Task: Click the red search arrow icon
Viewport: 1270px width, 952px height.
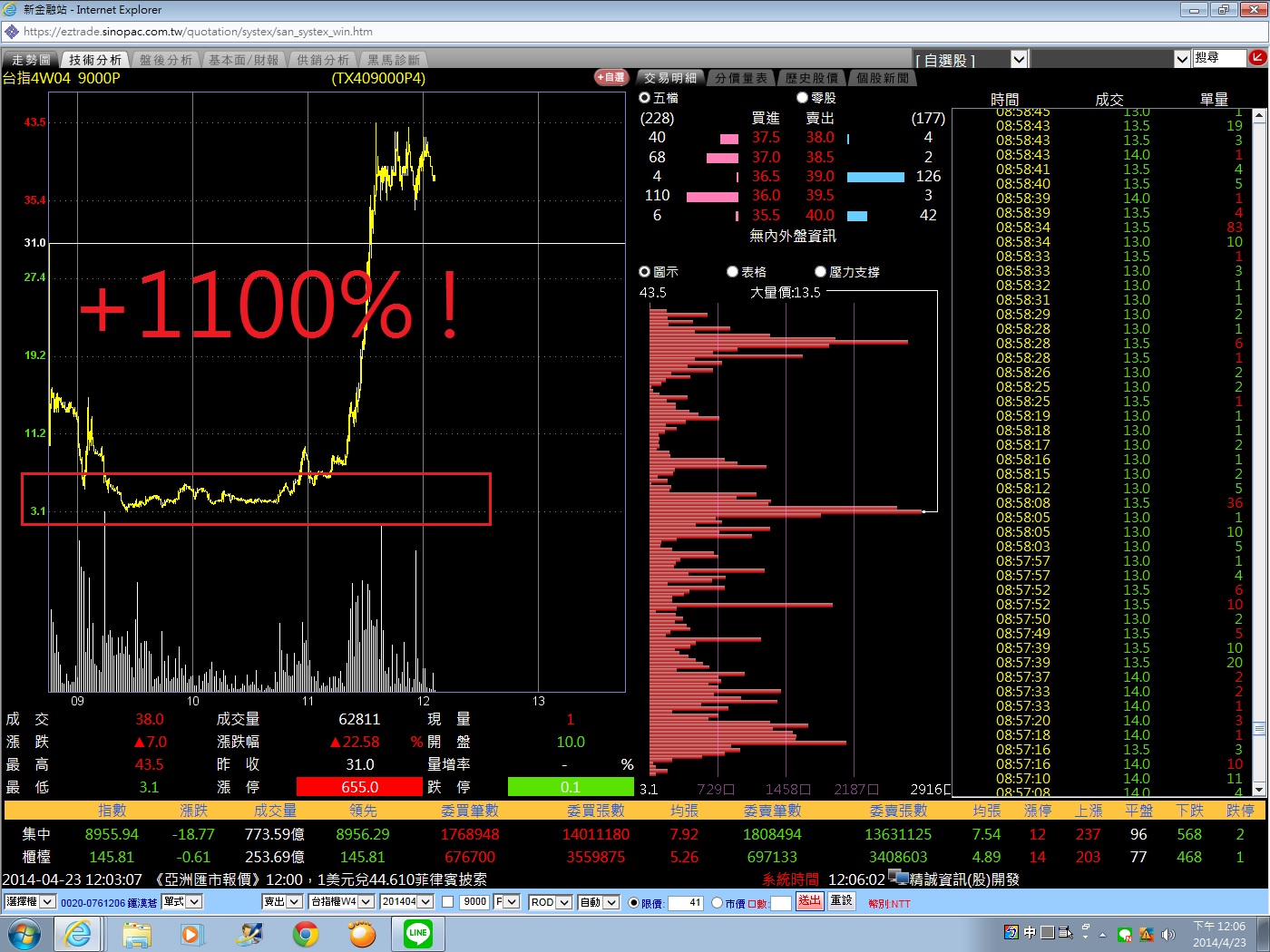Action: [x=1257, y=58]
